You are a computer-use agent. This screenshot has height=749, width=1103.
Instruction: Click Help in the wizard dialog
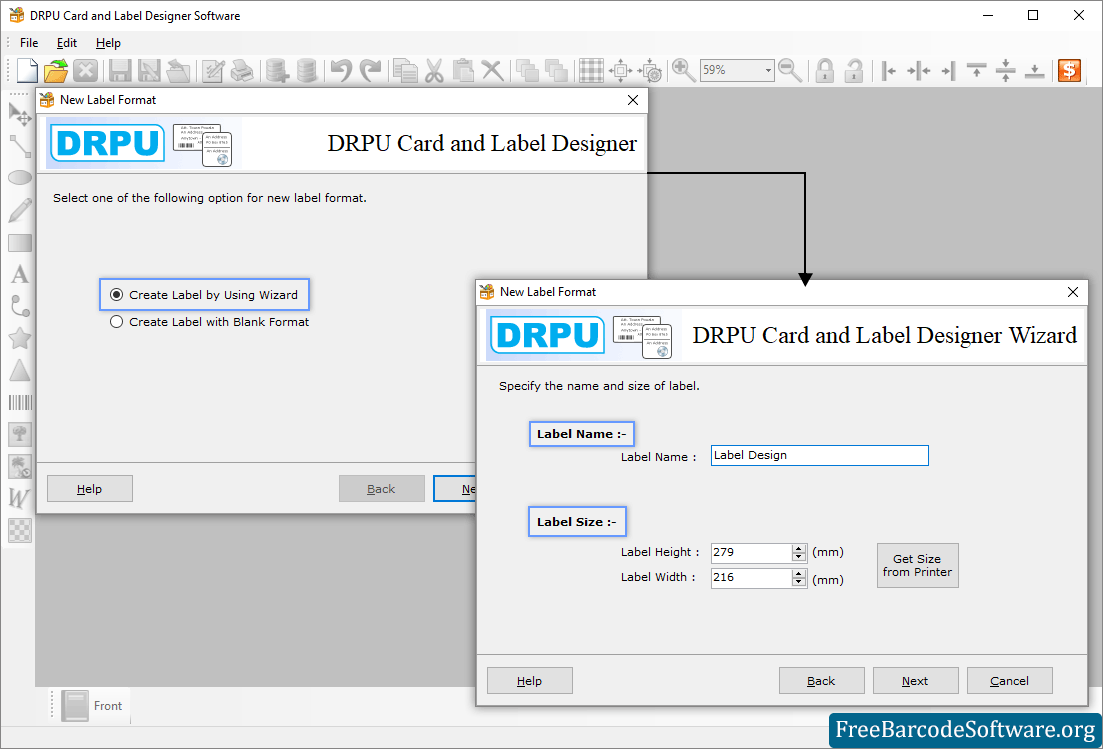529,681
